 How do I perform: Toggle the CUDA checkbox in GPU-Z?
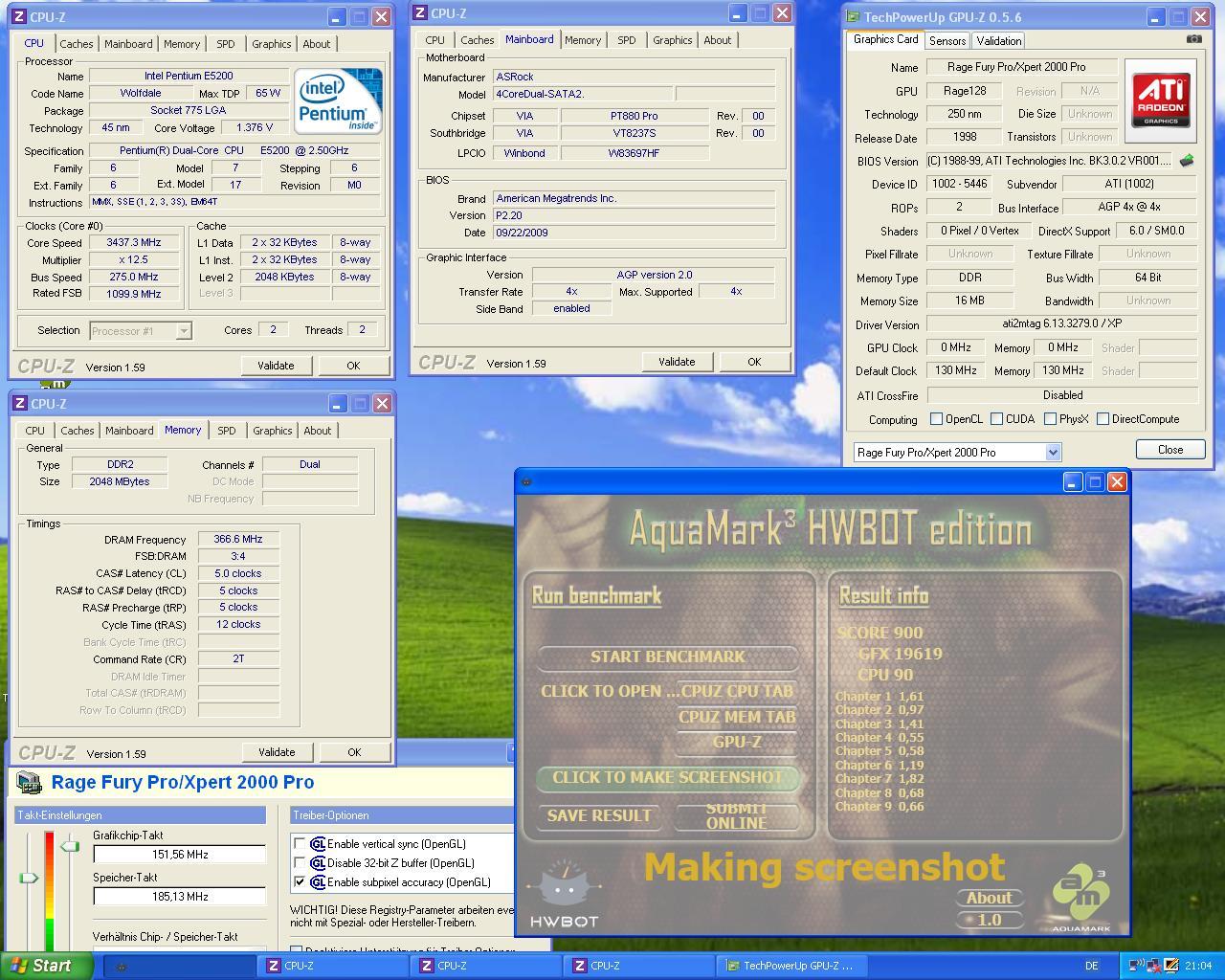996,419
